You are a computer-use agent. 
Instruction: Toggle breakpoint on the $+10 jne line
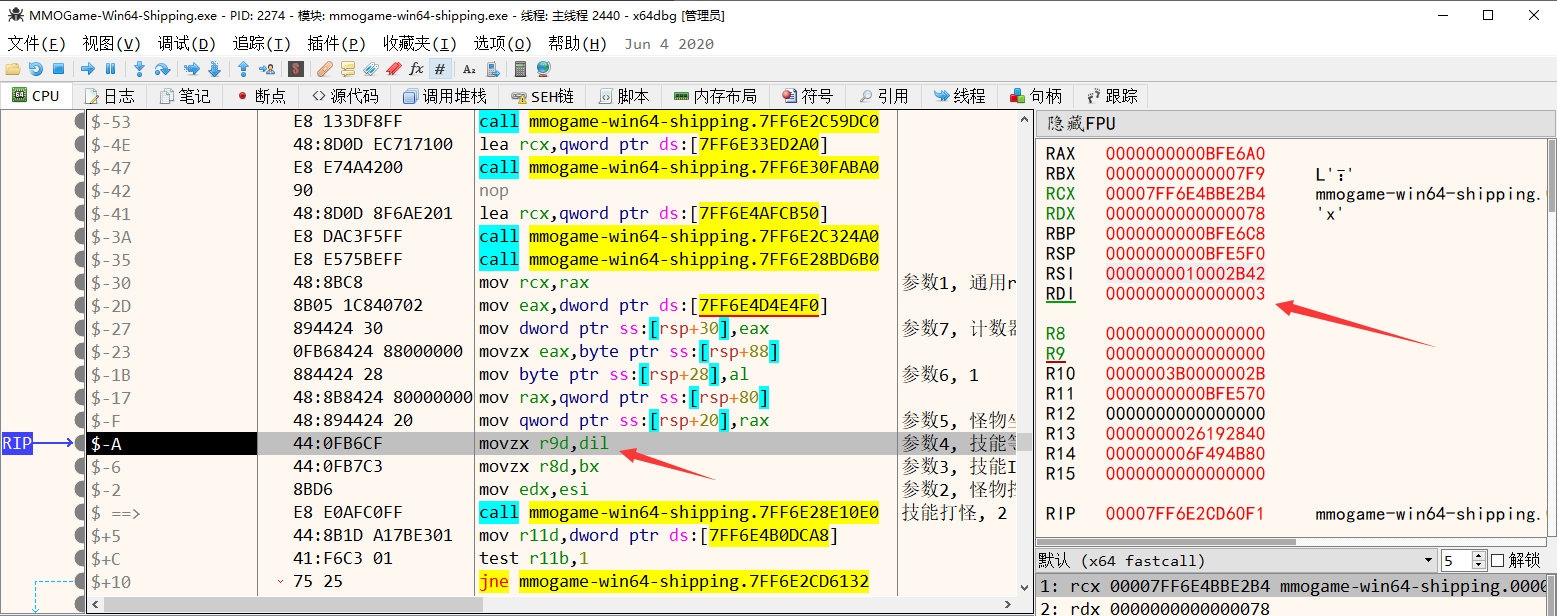(80, 582)
